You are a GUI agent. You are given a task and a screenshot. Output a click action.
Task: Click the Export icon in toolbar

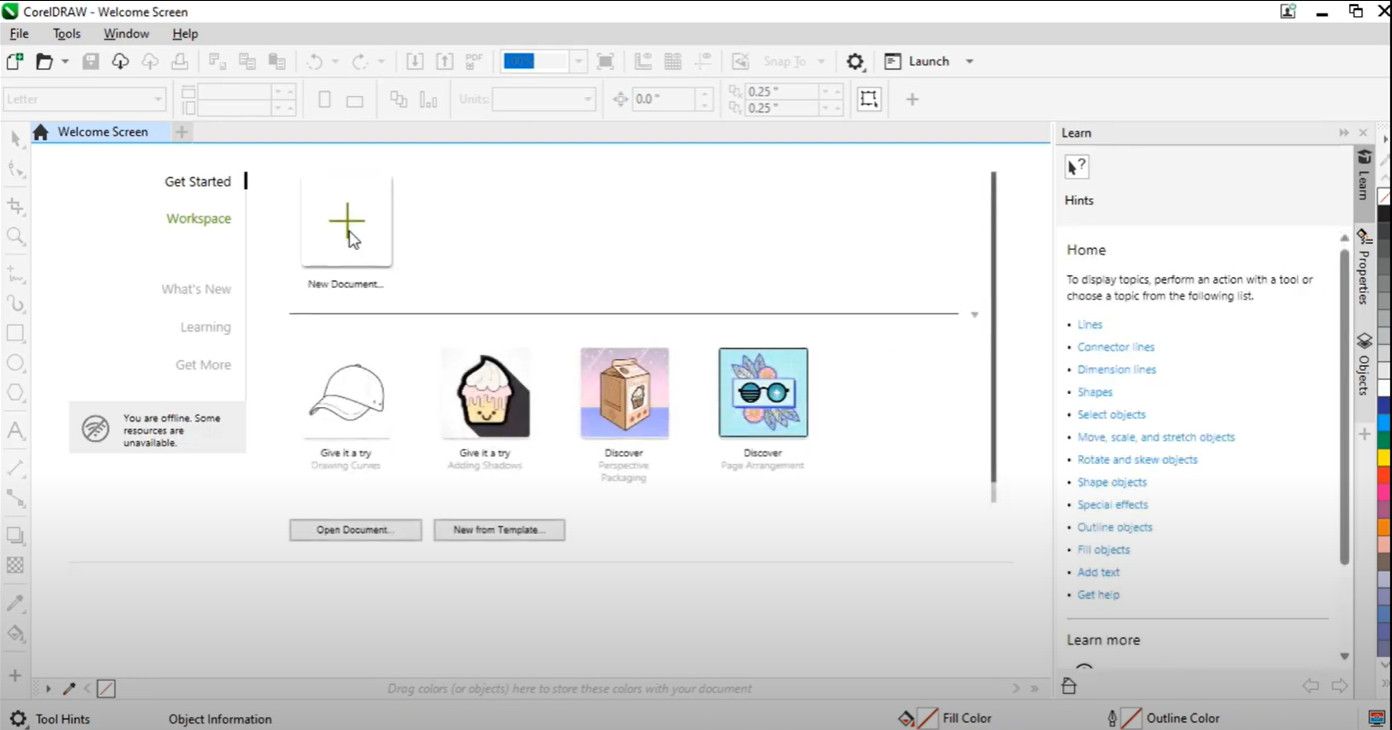pyautogui.click(x=444, y=61)
